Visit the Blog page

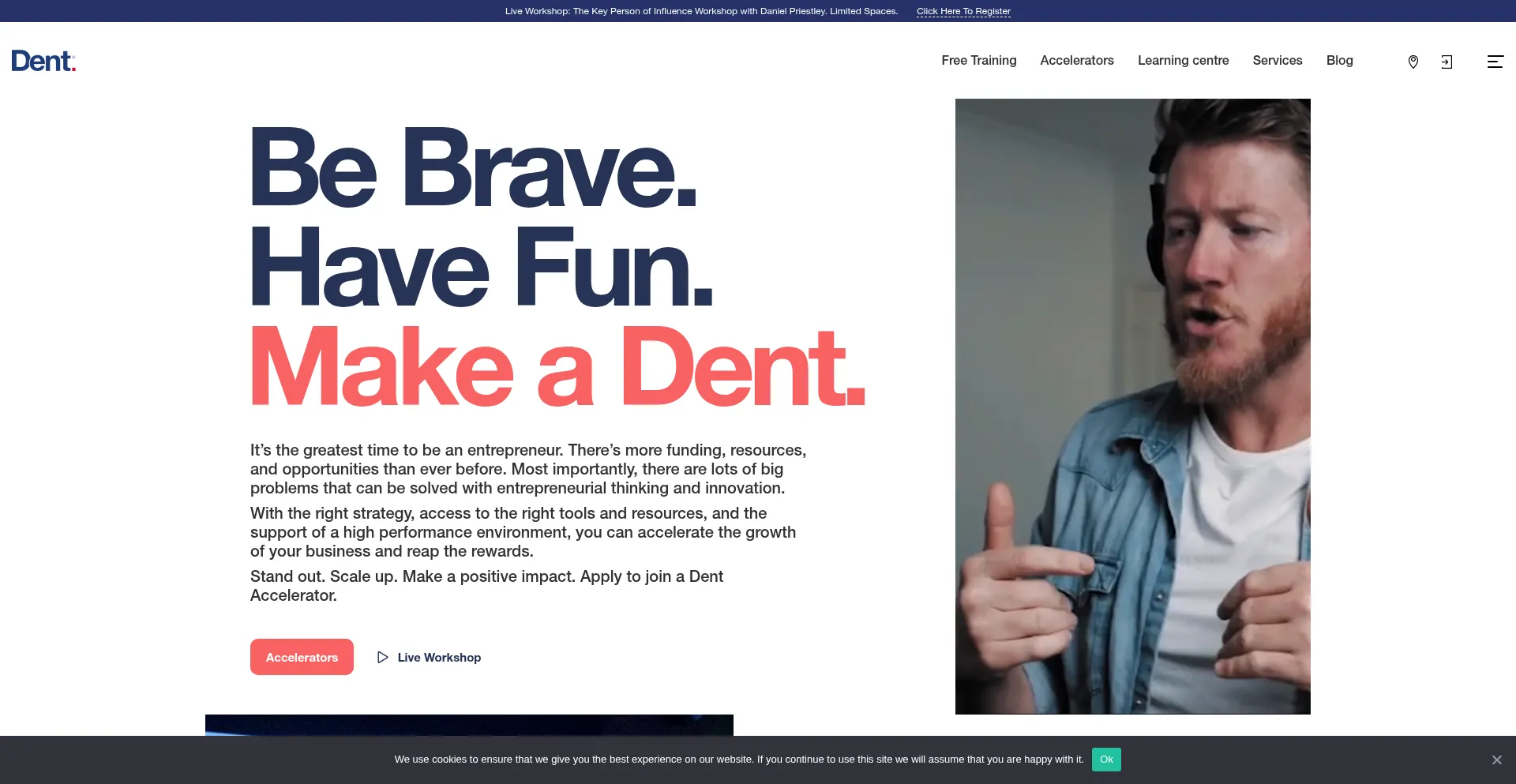tap(1340, 61)
